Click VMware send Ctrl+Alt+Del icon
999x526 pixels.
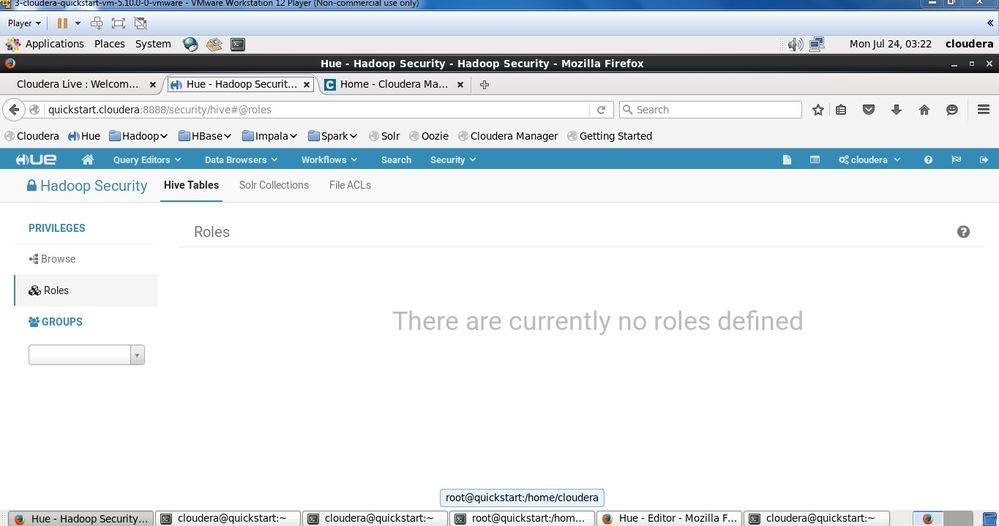96,24
